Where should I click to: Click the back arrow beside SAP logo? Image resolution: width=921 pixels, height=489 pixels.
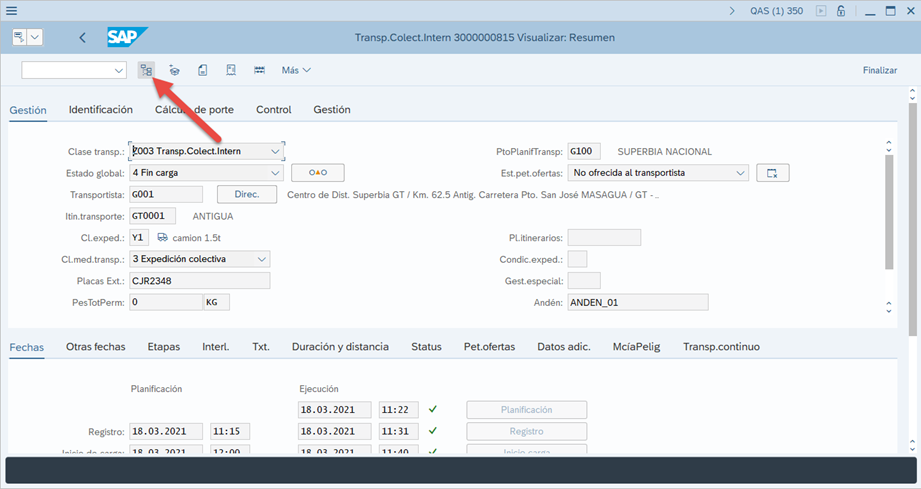[82, 38]
